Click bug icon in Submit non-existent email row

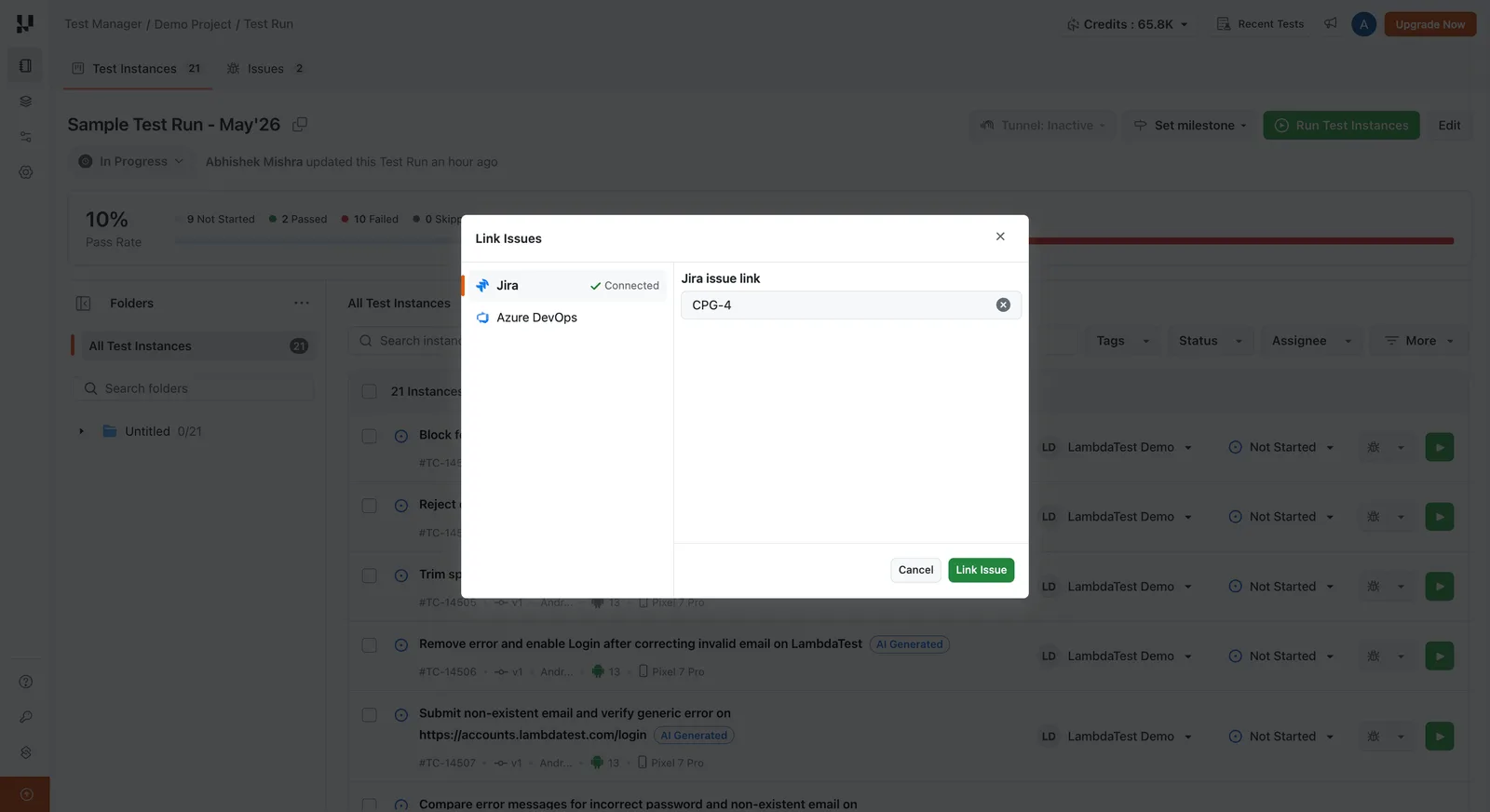[1373, 737]
